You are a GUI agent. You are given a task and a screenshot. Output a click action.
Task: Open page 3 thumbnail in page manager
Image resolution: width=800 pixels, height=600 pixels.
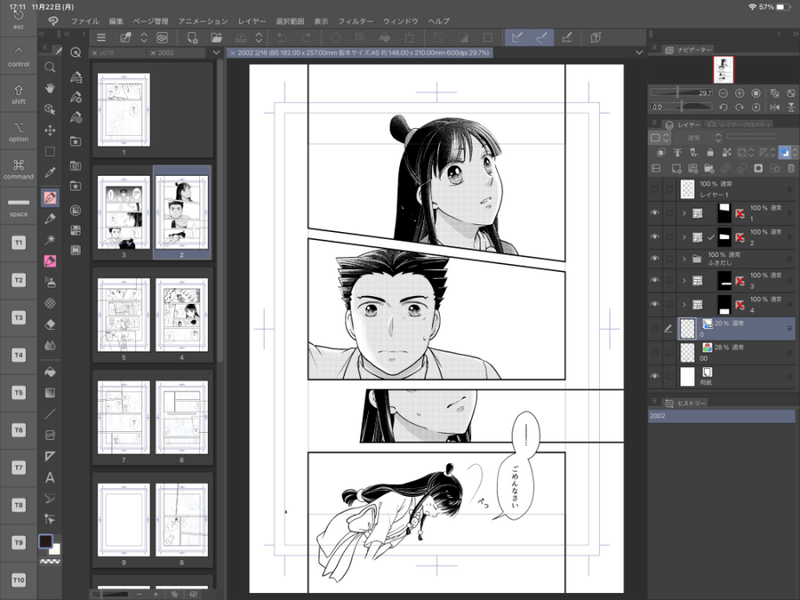(x=123, y=212)
